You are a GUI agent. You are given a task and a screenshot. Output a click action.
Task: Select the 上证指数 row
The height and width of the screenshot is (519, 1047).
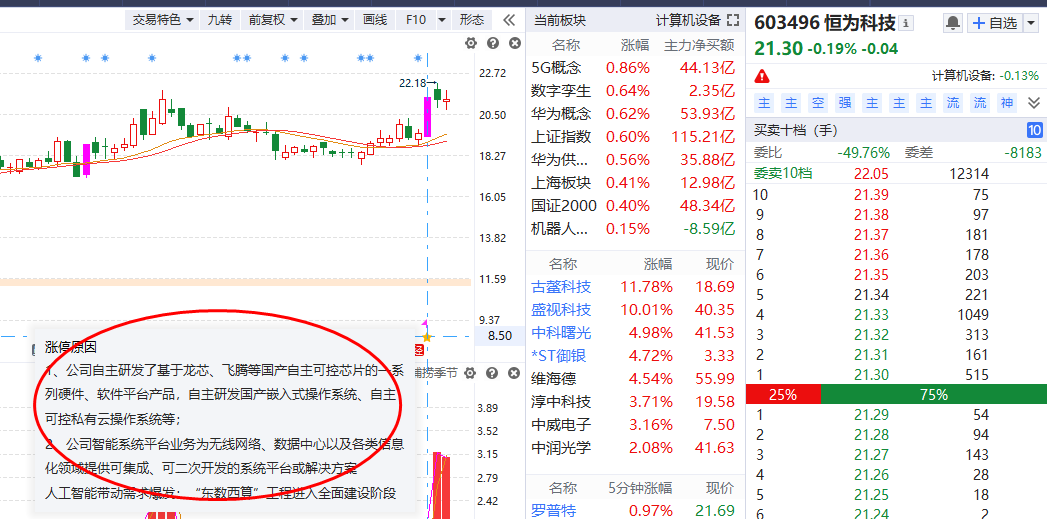coord(634,136)
